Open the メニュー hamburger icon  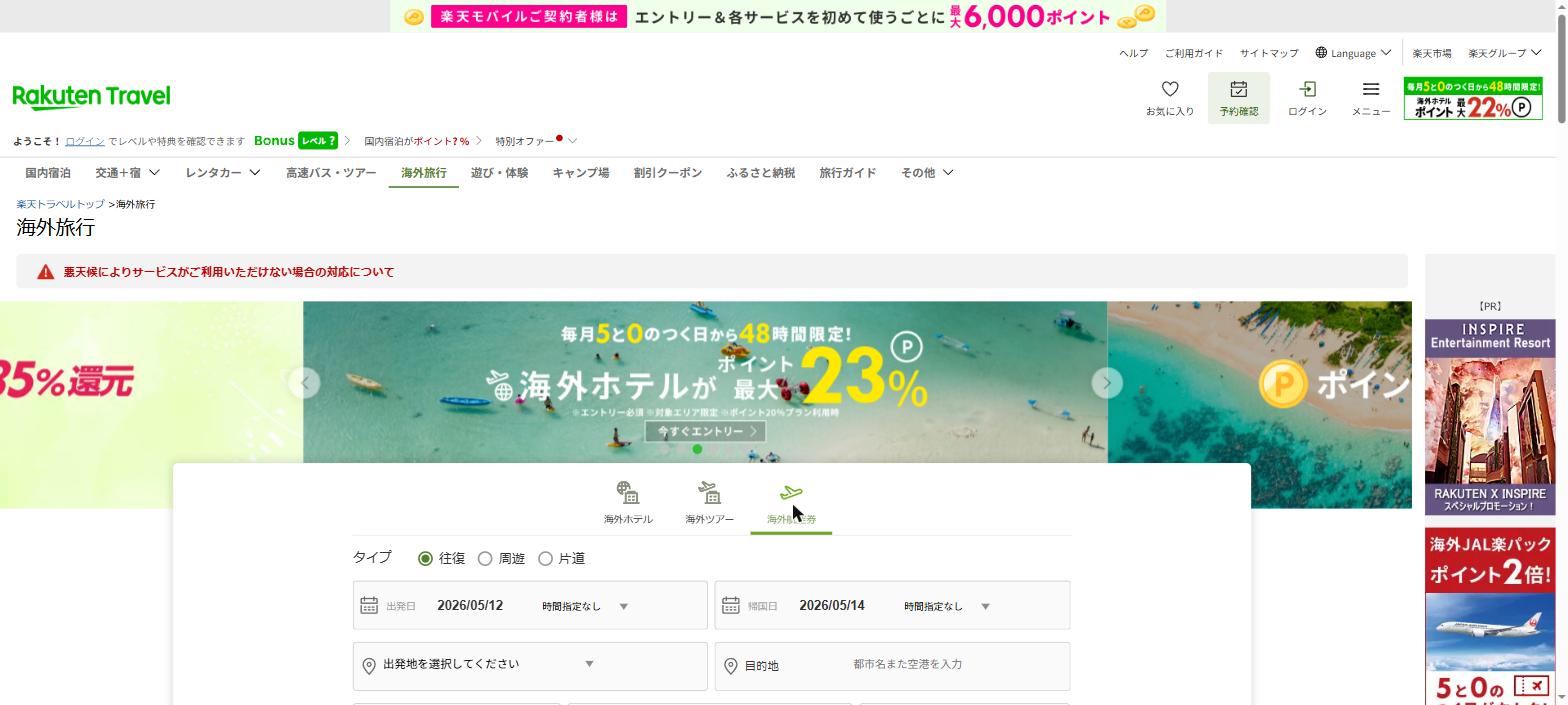(1371, 89)
